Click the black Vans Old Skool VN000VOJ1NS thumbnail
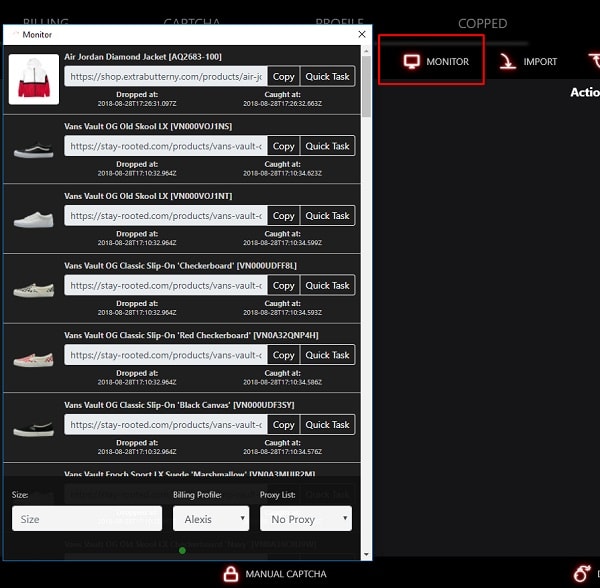The image size is (600, 588). click(x=34, y=150)
